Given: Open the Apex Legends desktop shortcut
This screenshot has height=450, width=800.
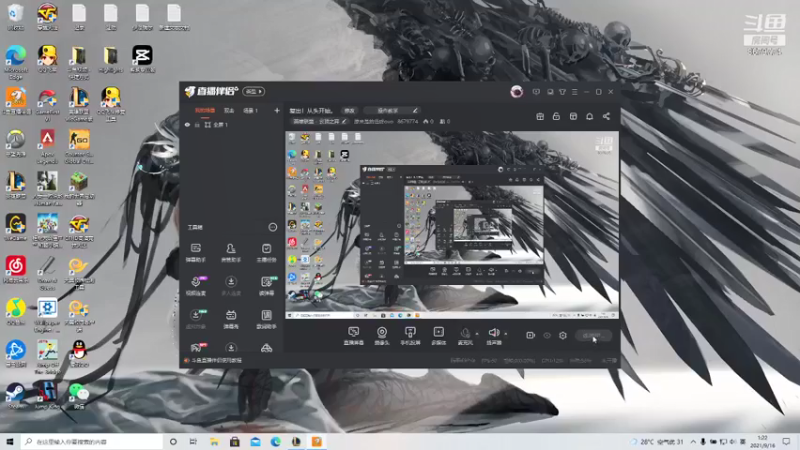Looking at the screenshot, I should [x=47, y=146].
